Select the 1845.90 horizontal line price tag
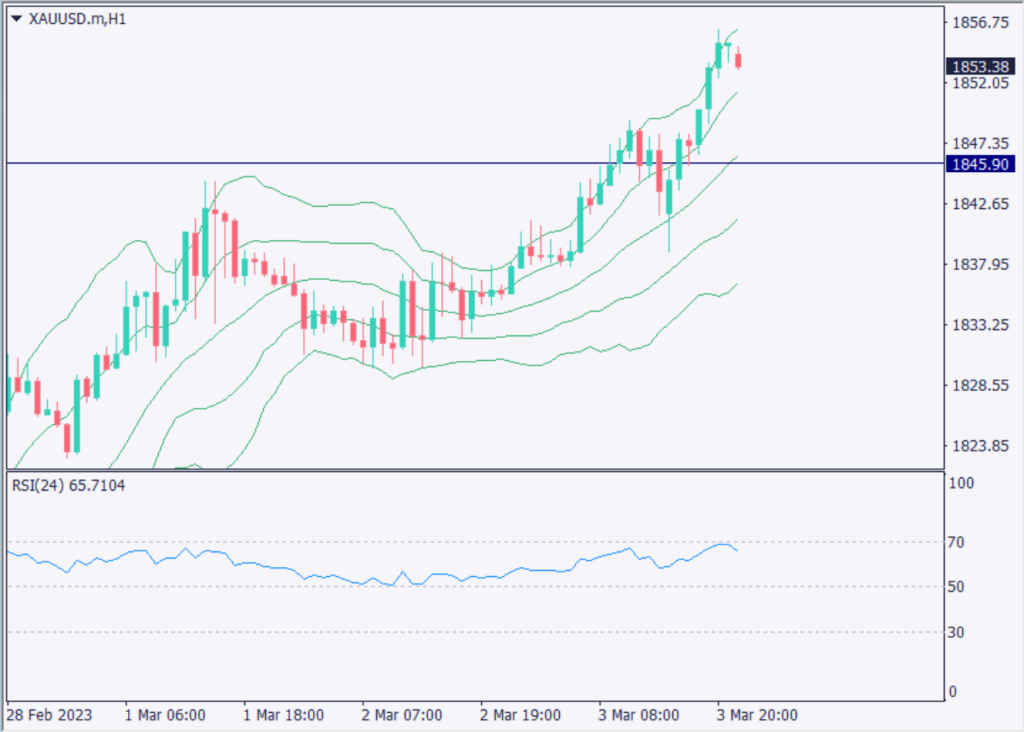Viewport: 1024px width, 732px height. coord(978,163)
